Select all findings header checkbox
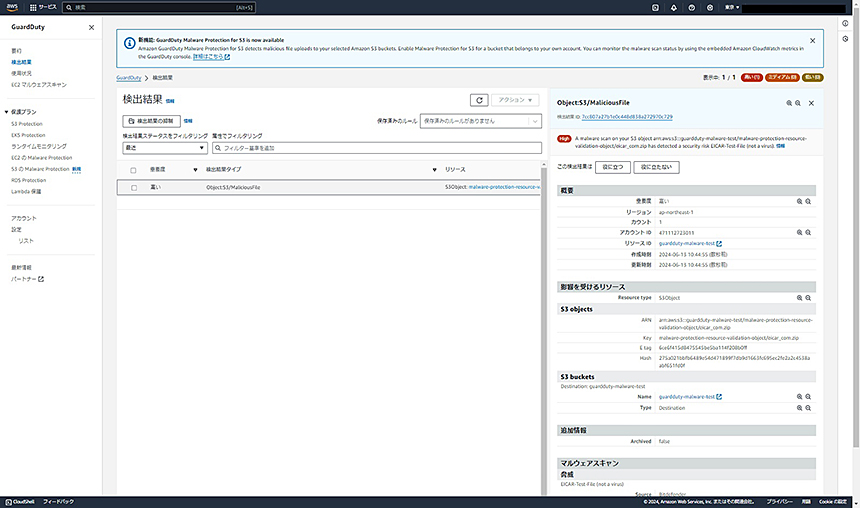 coord(133,170)
